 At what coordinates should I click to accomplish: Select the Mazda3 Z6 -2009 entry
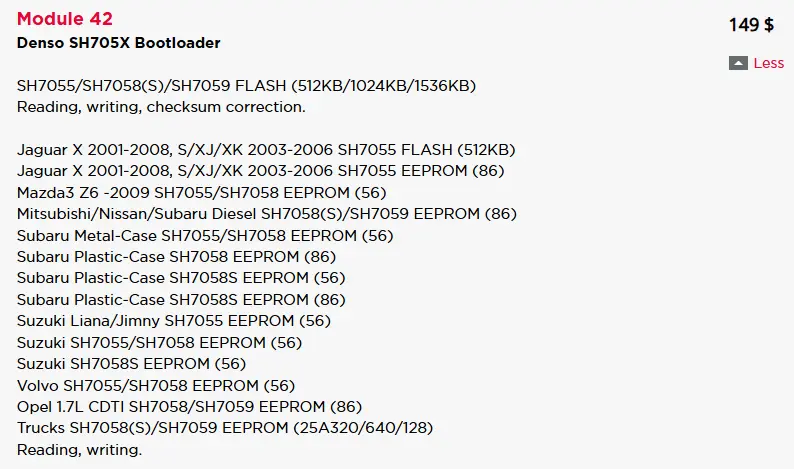pyautogui.click(x=202, y=192)
